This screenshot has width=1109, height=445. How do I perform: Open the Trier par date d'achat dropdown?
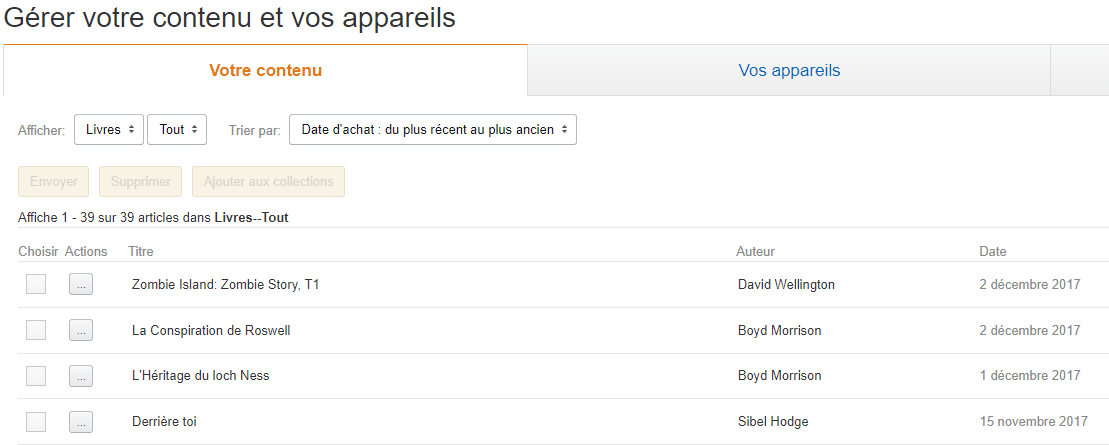tap(433, 129)
